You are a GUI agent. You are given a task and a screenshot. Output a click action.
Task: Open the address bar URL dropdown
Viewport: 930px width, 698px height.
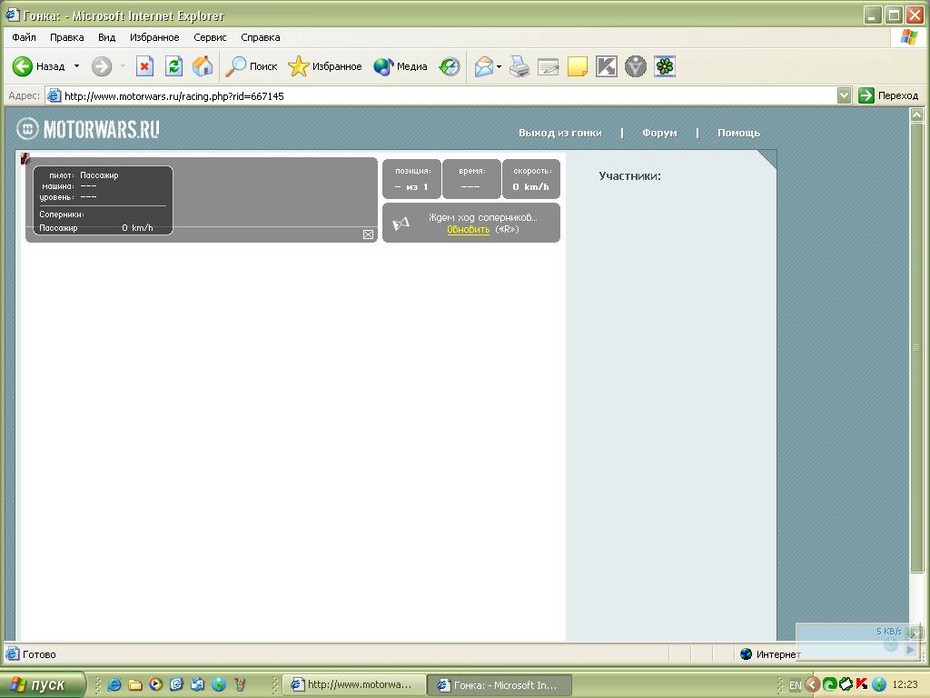click(x=844, y=96)
